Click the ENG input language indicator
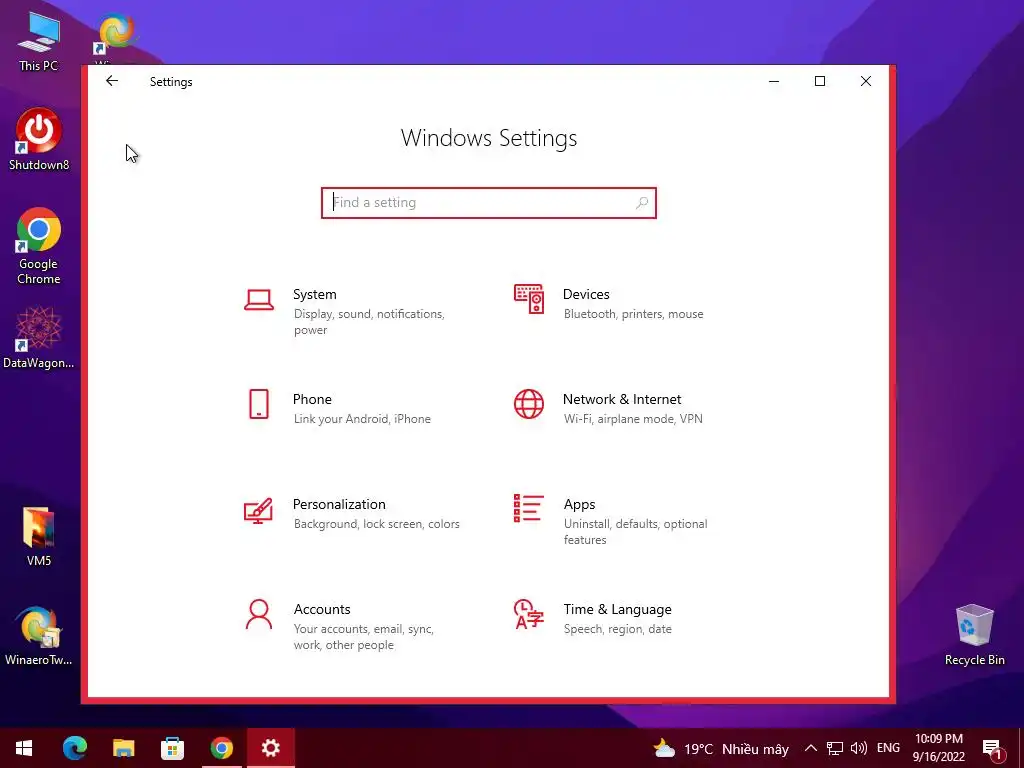This screenshot has height=768, width=1024. coord(888,748)
